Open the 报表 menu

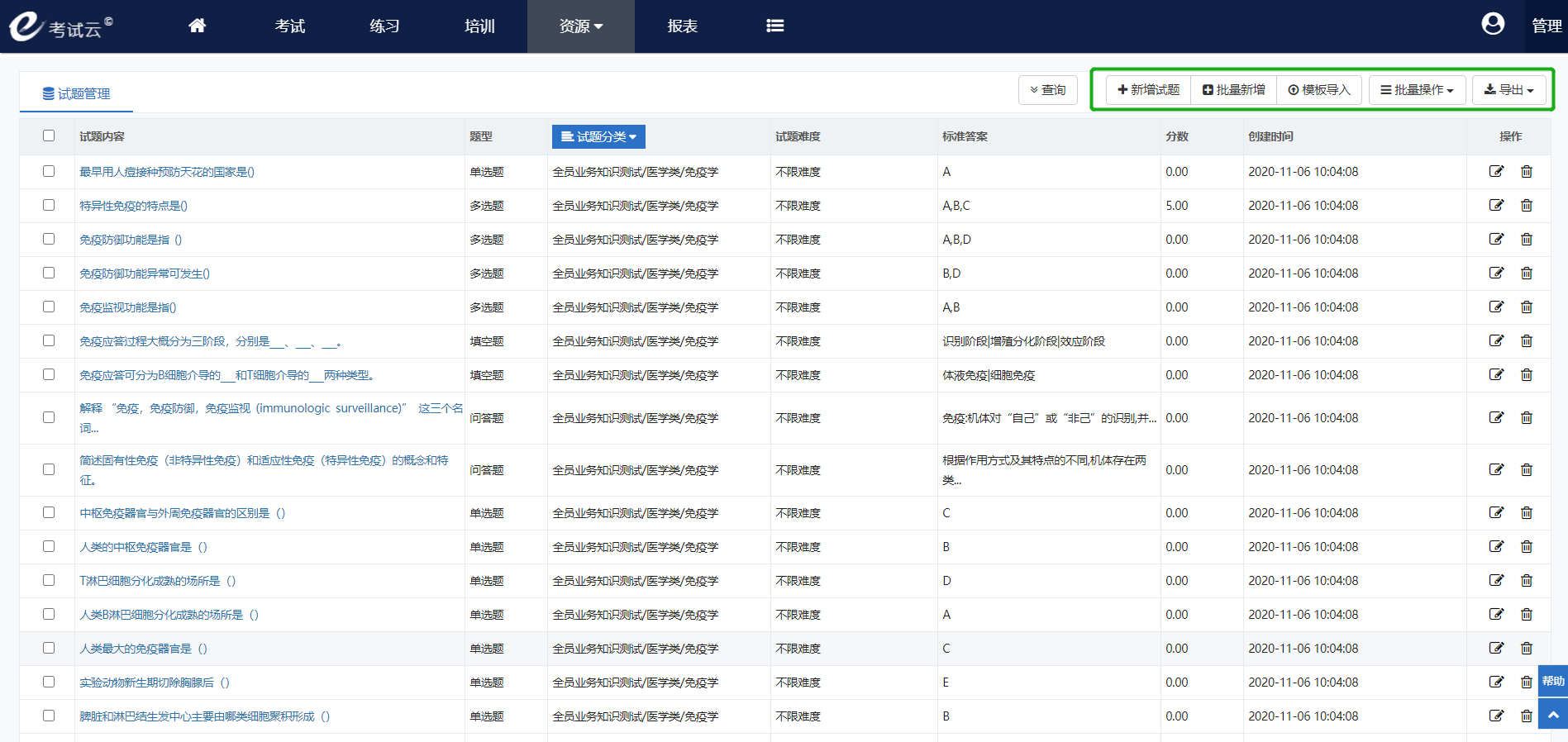[683, 26]
